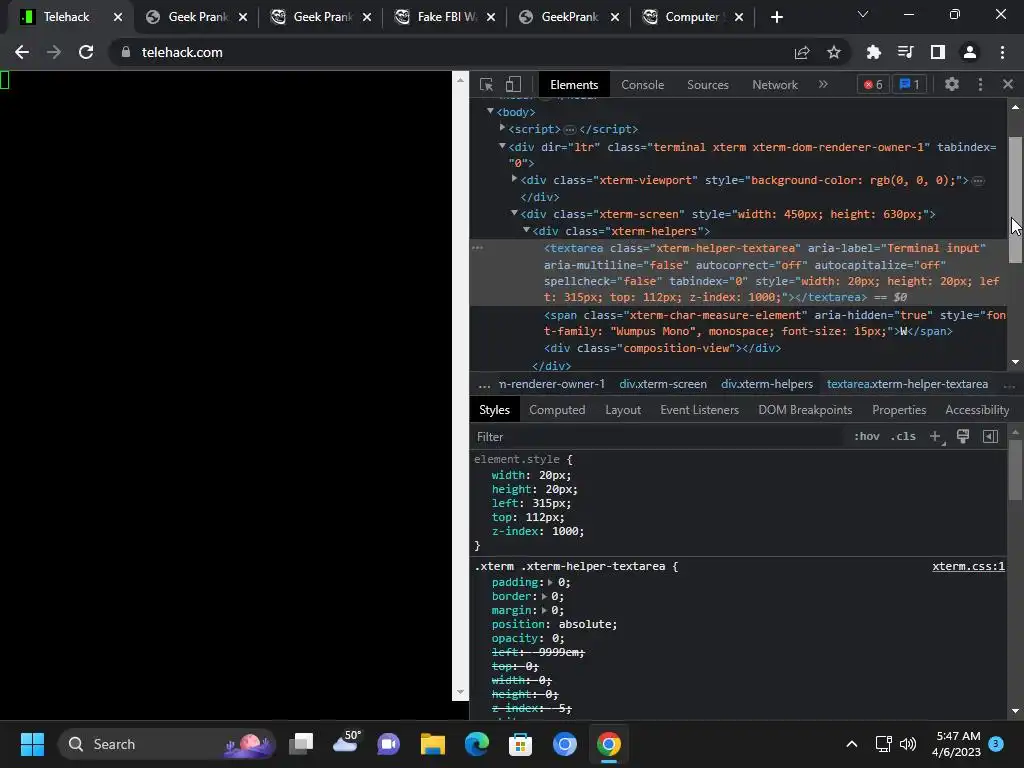Edit the z-index 1000 style value
The width and height of the screenshot is (1024, 768).
pos(567,531)
